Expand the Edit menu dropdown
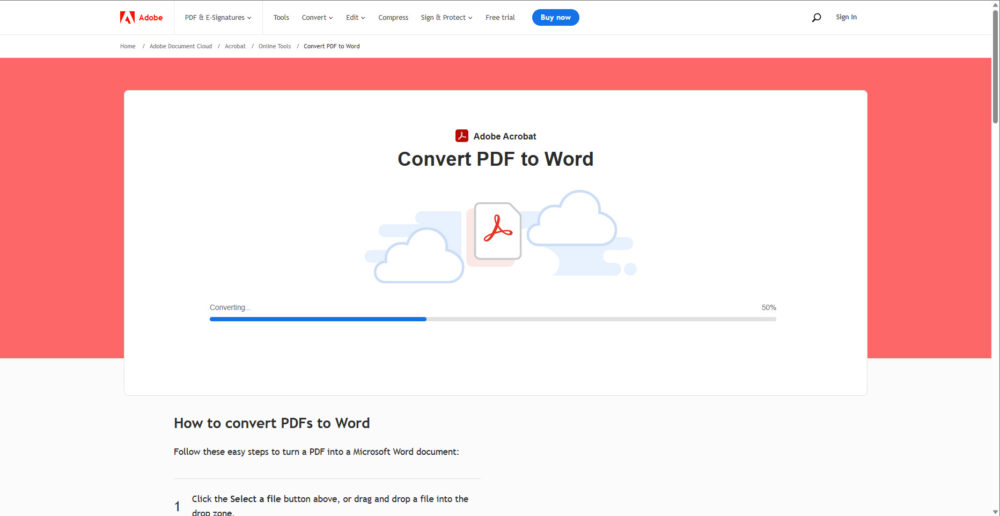Viewport: 1000px width, 516px height. [355, 18]
